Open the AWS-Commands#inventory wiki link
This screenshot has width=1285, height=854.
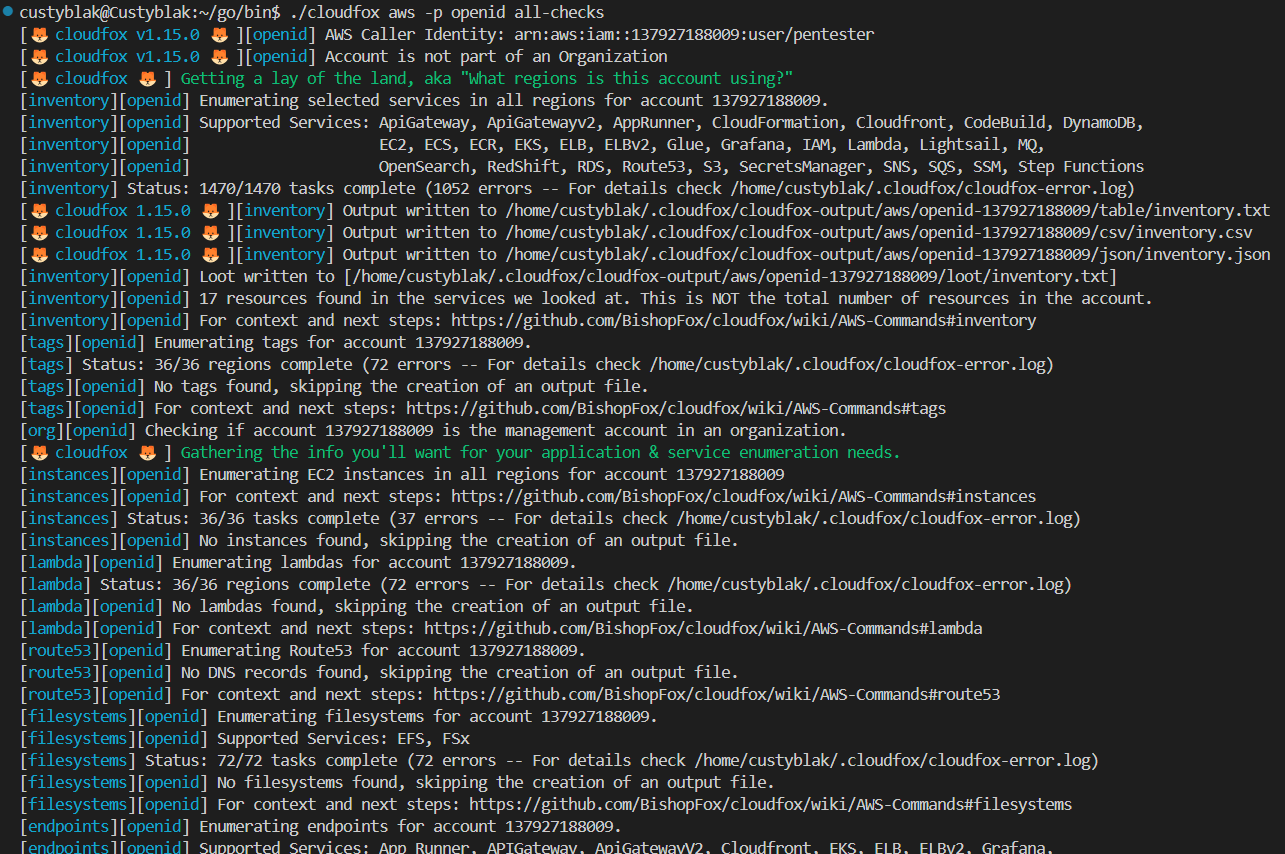pyautogui.click(x=743, y=320)
